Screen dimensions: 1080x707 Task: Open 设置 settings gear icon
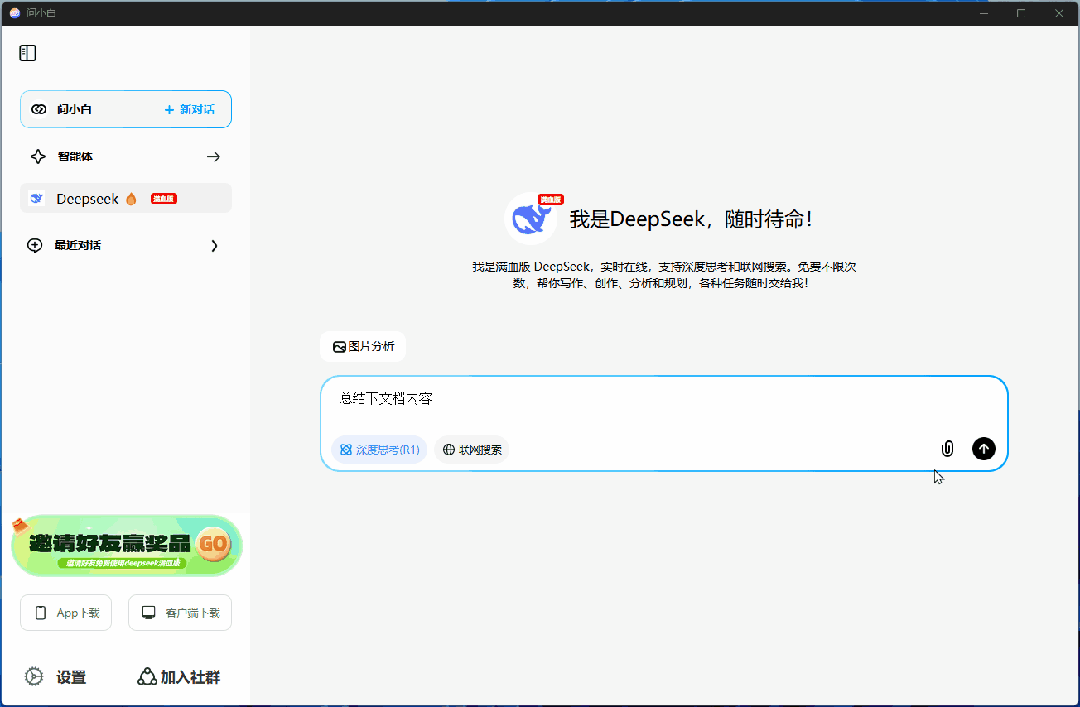coord(35,677)
